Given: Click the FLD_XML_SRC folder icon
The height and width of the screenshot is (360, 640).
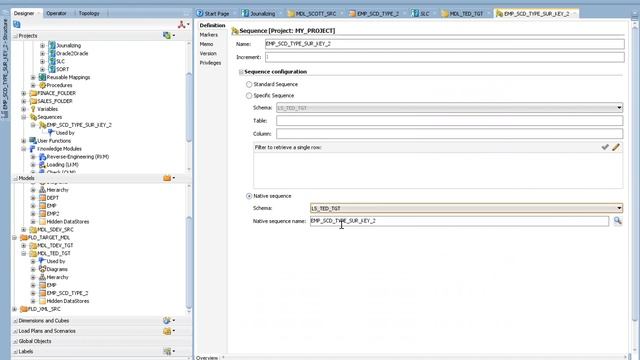Looking at the screenshot, I should [x=24, y=309].
